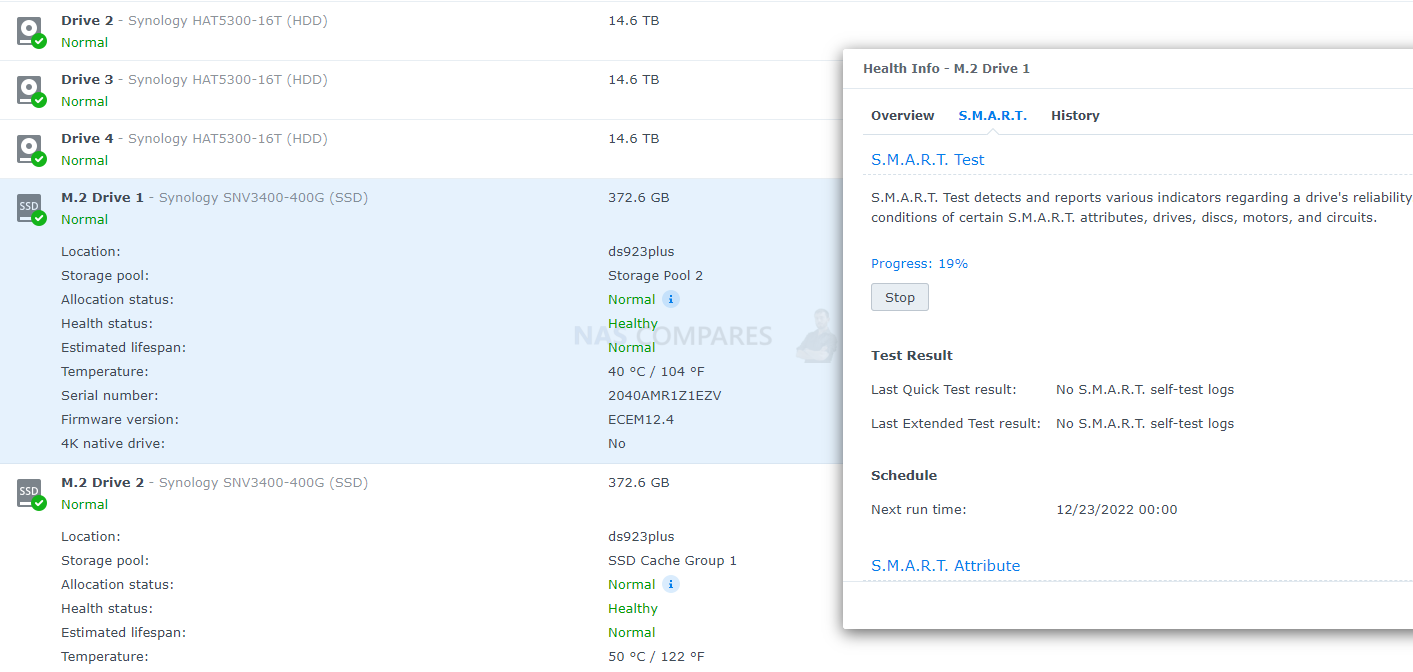This screenshot has height=672, width=1413.
Task: Click next run time 12/23/2022 00:00
Action: [1117, 510]
